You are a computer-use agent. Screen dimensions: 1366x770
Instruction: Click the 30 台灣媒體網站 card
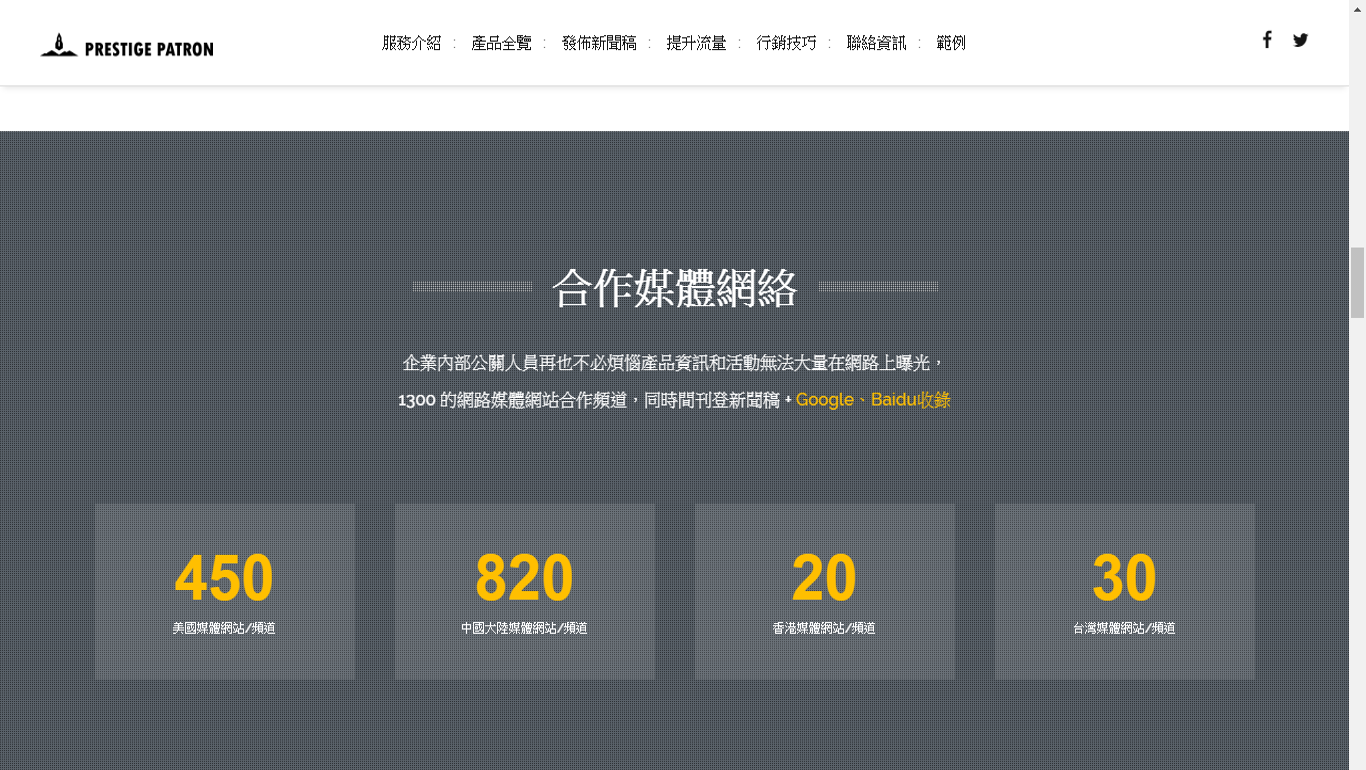click(x=1125, y=592)
